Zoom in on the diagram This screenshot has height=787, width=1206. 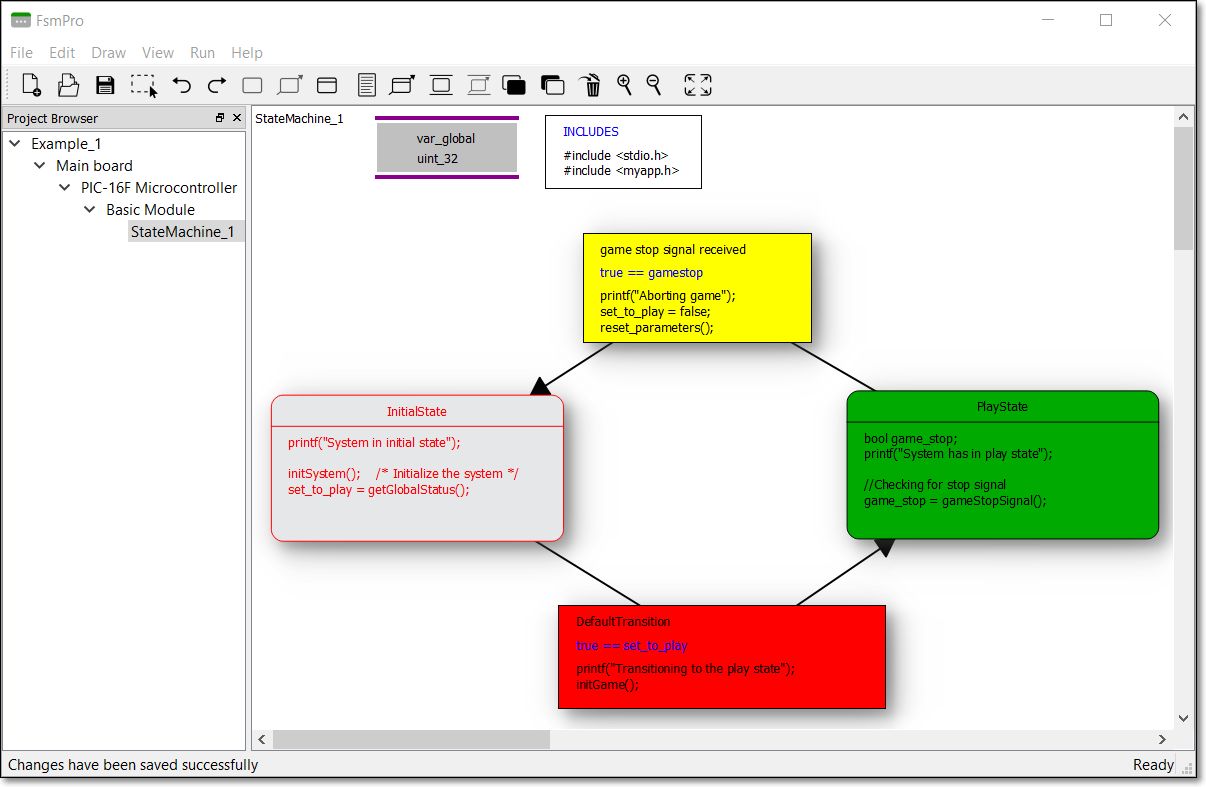[624, 85]
